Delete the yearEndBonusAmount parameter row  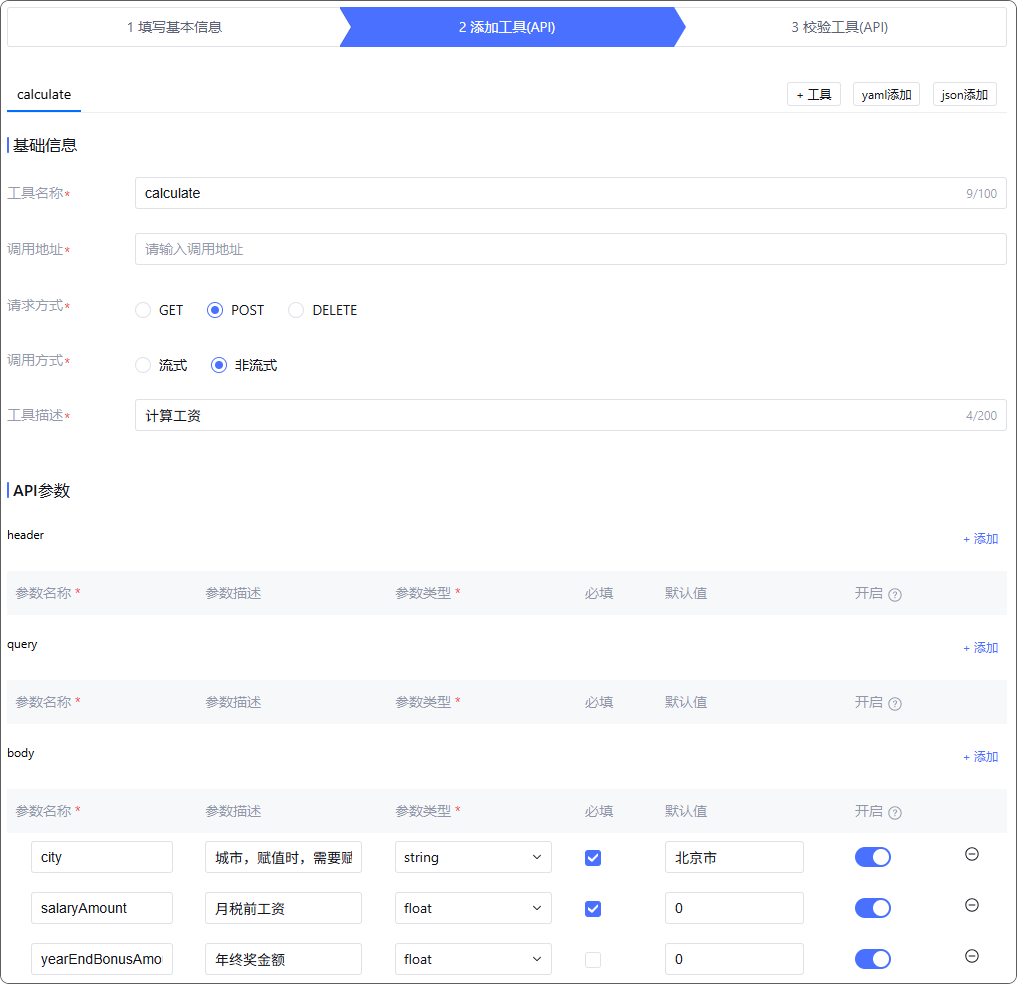coord(971,956)
